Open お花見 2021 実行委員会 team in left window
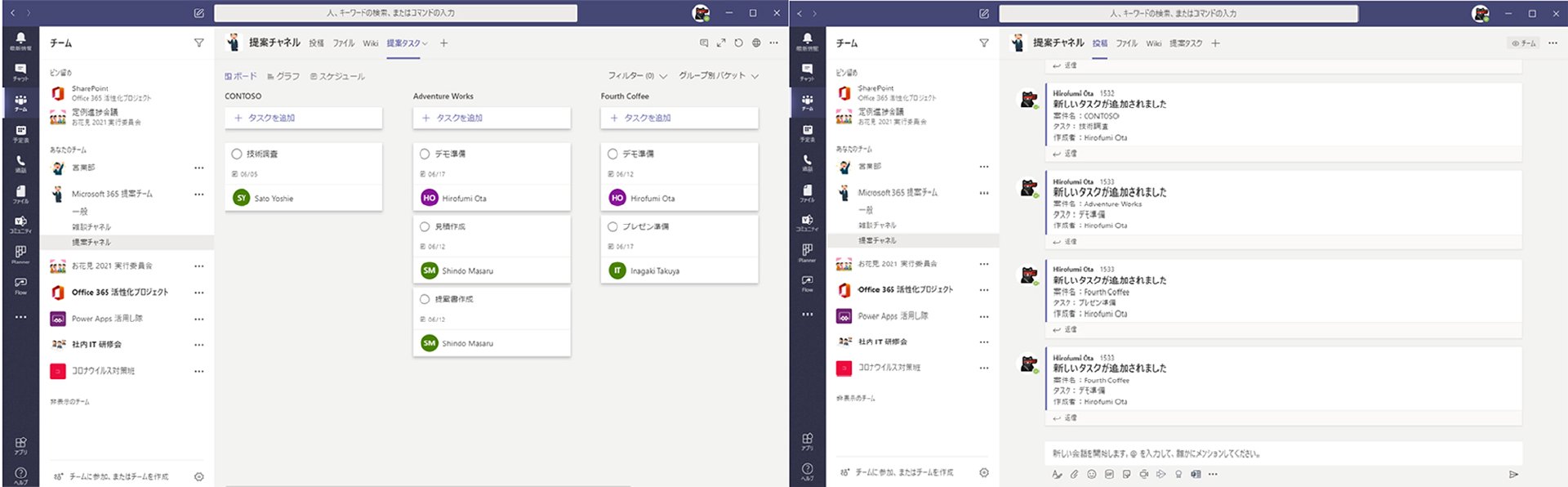Image resolution: width=1568 pixels, height=487 pixels. pyautogui.click(x=112, y=266)
